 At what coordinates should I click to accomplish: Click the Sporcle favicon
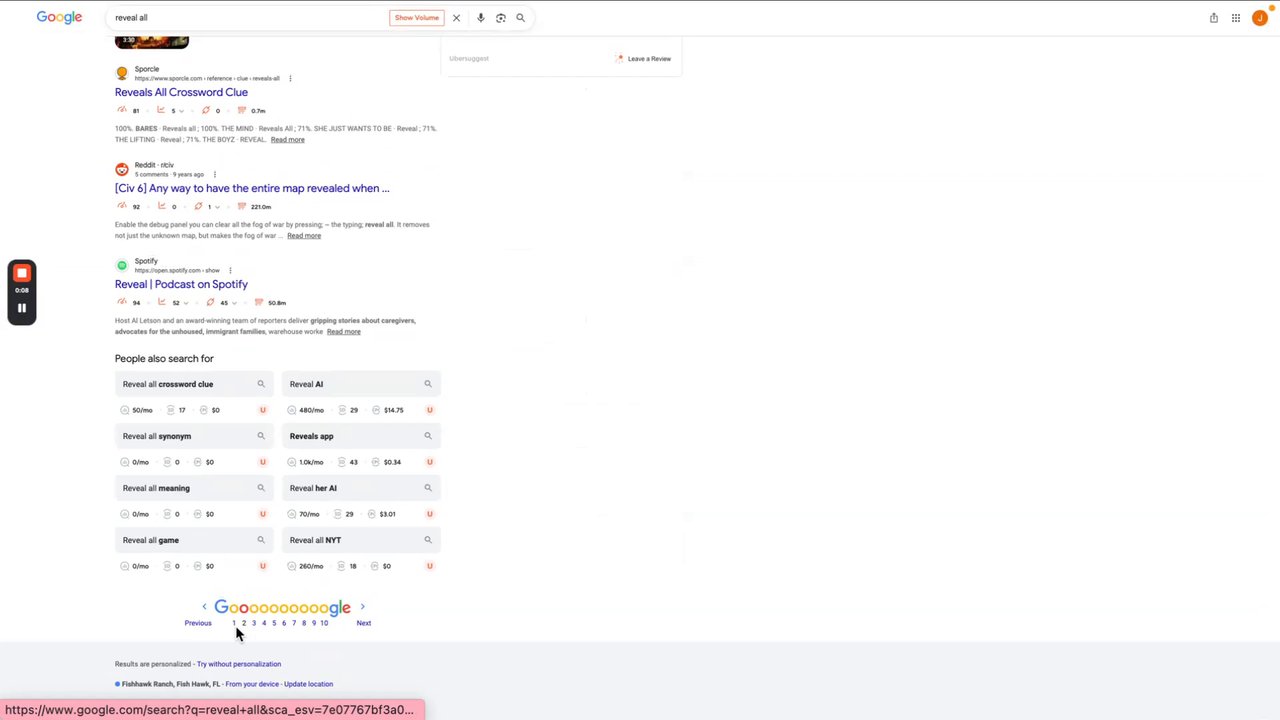122,73
